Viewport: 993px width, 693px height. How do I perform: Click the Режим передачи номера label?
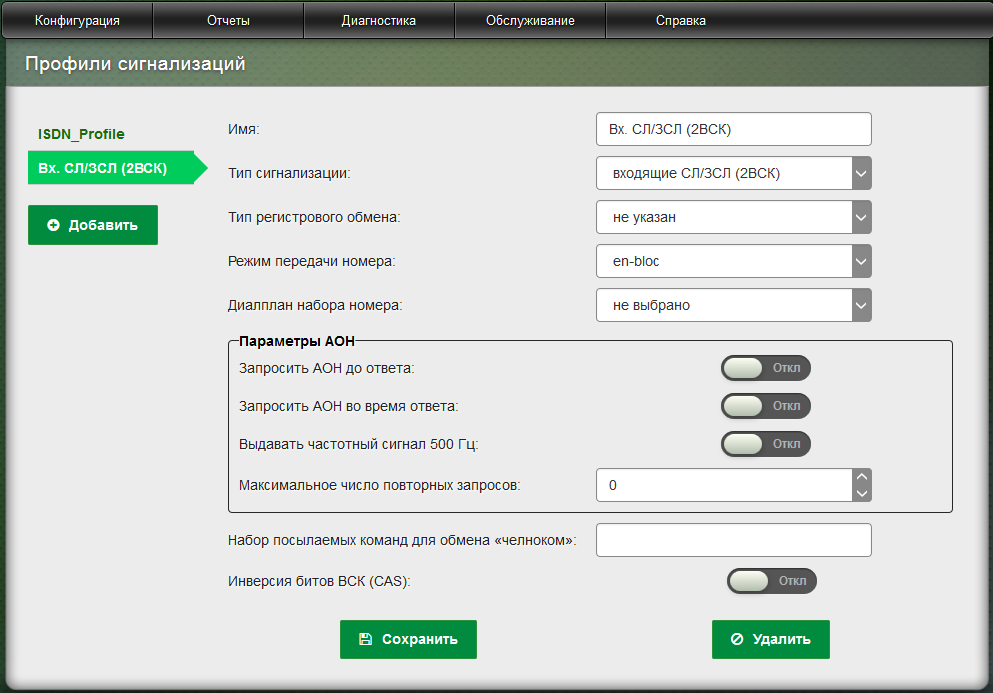[x=312, y=261]
